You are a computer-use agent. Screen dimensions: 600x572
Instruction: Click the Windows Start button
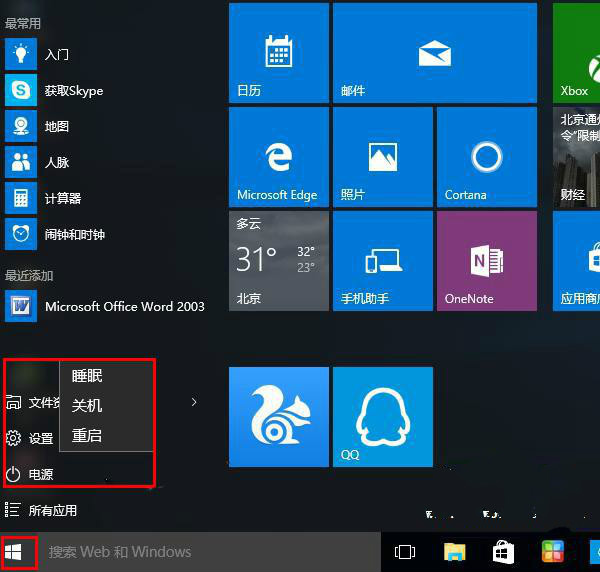17,552
